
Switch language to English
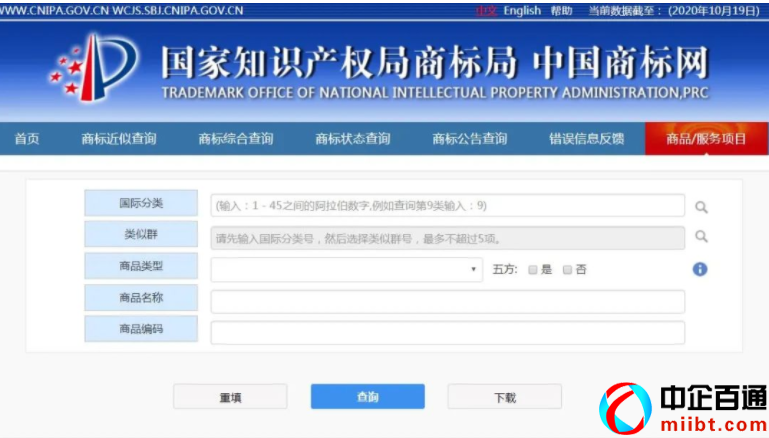pos(522,10)
